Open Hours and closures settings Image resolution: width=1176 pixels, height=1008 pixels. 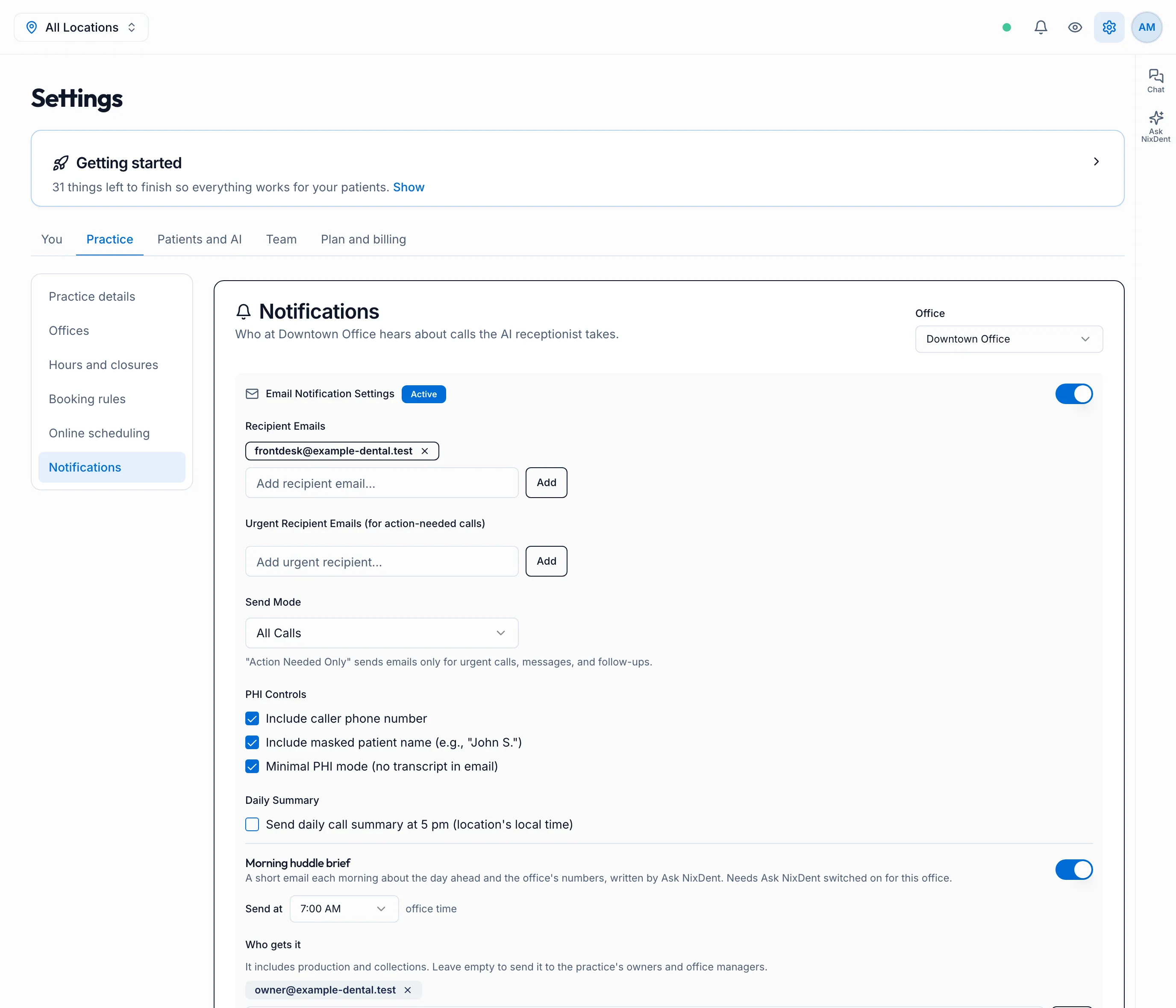coord(112,365)
